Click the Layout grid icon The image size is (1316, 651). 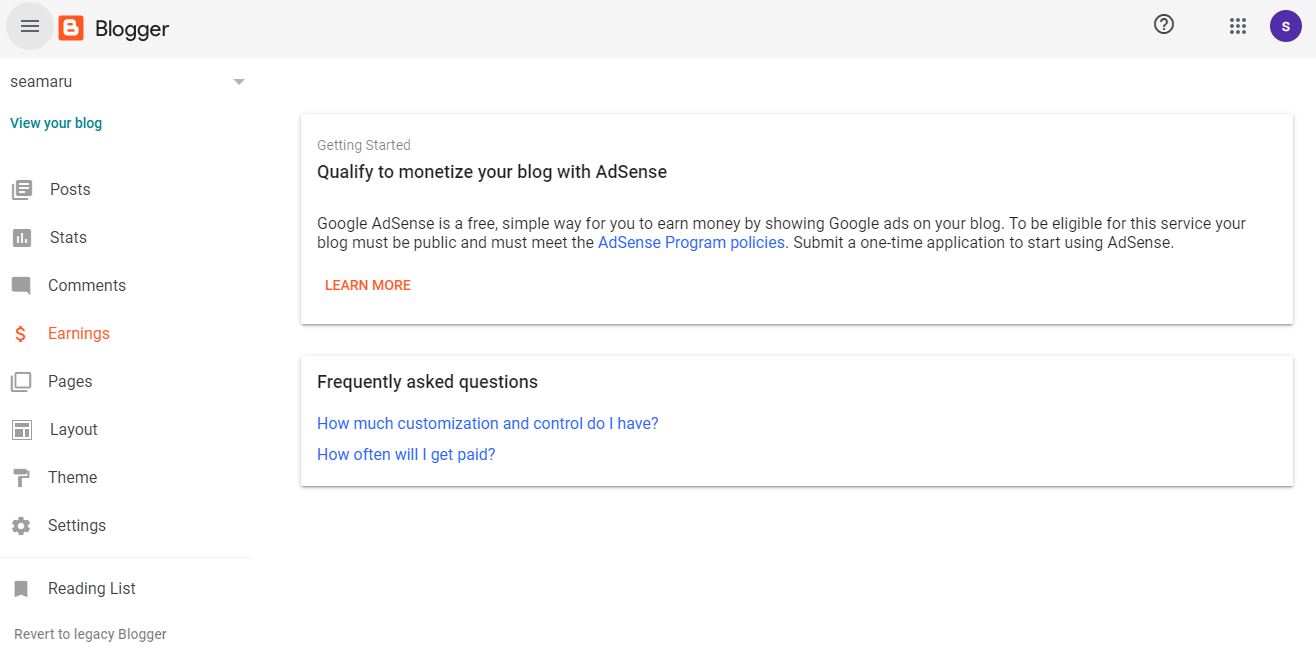(x=21, y=430)
